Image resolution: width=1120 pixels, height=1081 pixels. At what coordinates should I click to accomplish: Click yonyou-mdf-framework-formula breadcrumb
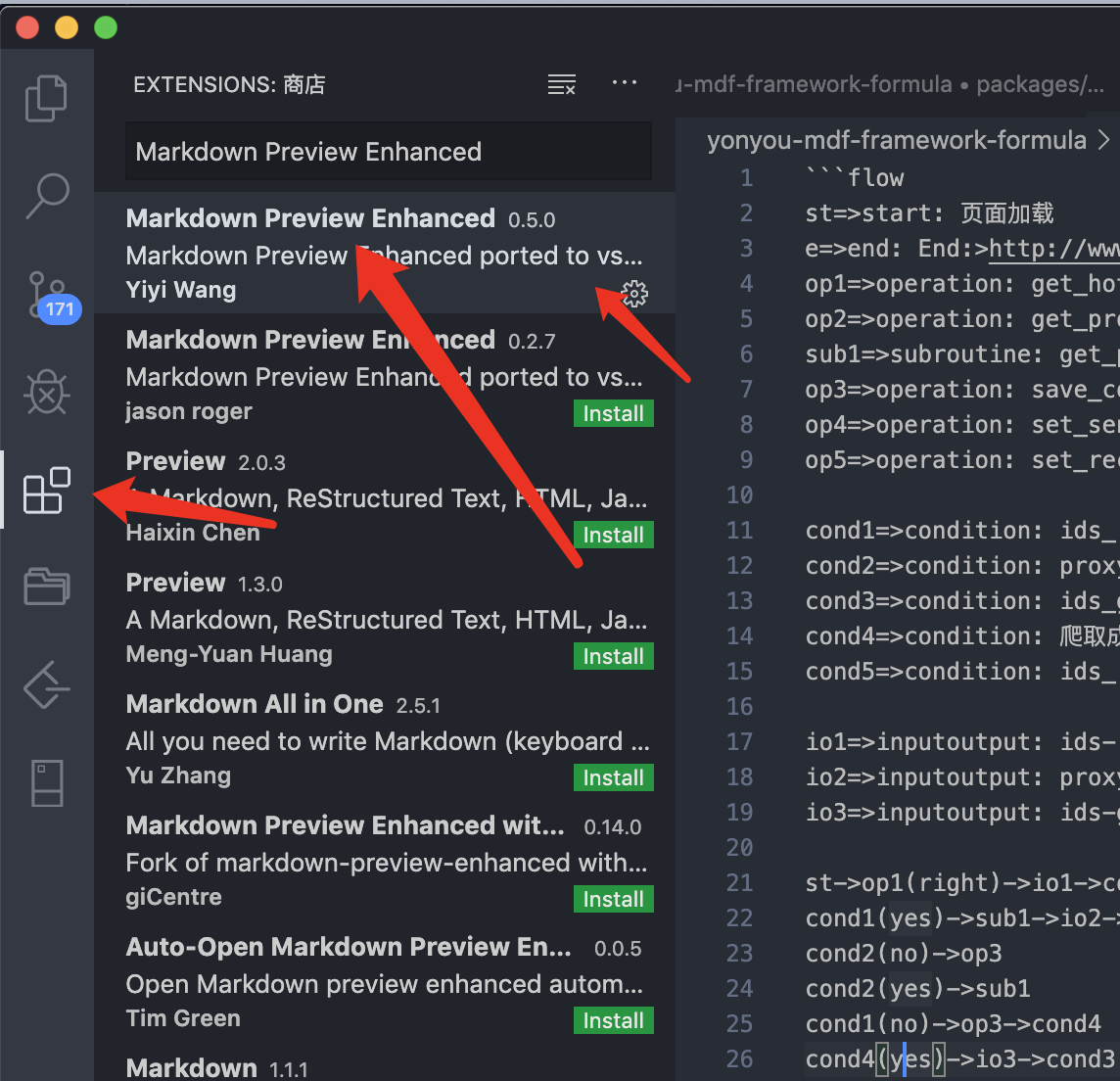coord(897,140)
